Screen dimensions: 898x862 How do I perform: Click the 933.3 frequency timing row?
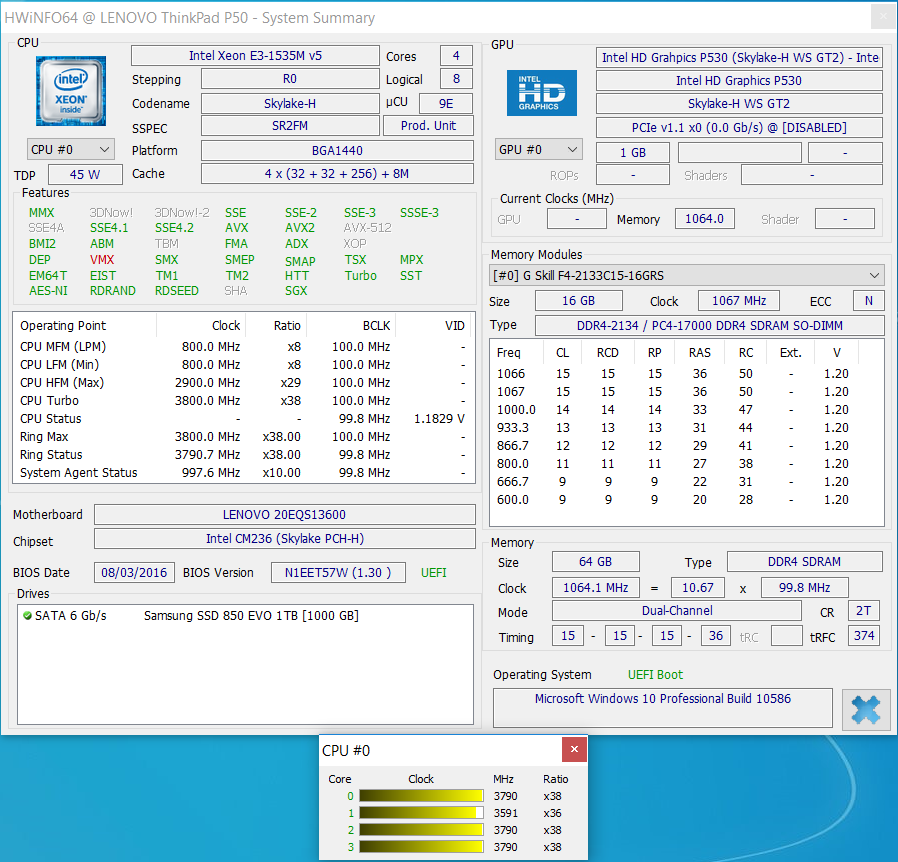[686, 428]
